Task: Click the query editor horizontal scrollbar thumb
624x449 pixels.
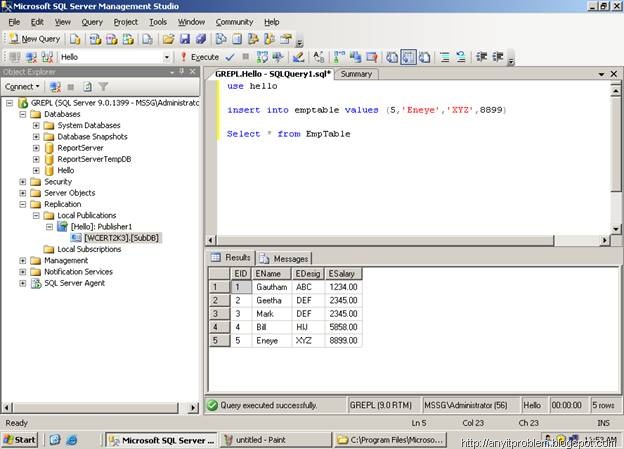Action: point(385,240)
